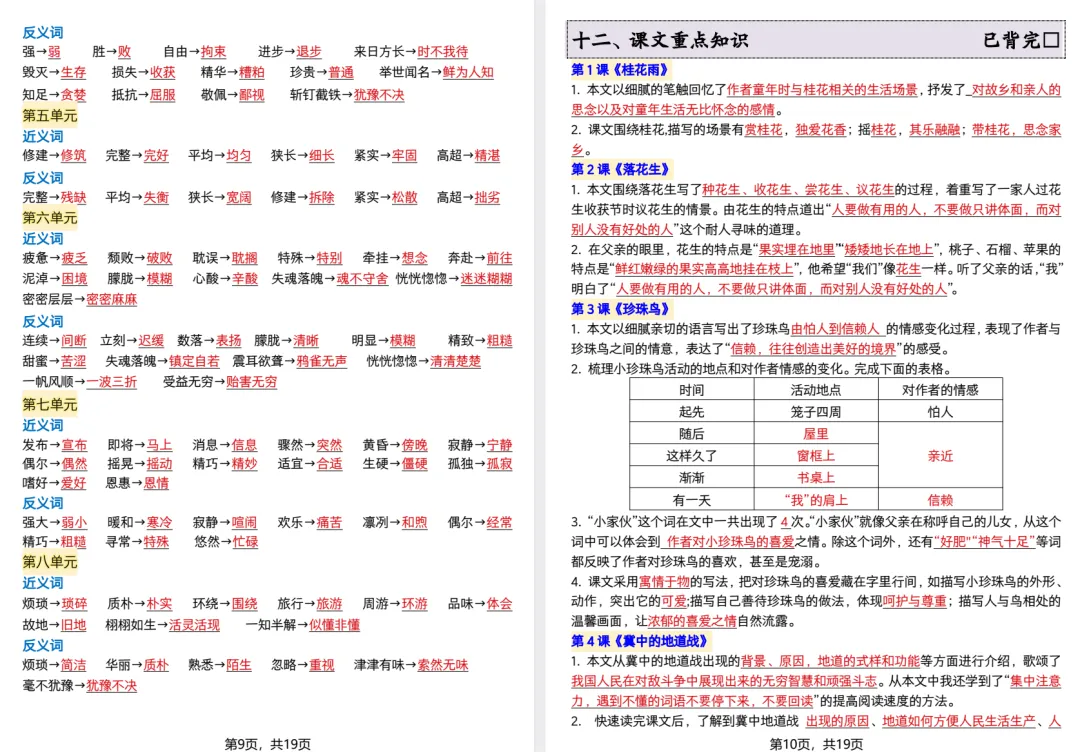1080x752 pixels.
Task: Click the red table cell 窗框上
Action: (x=816, y=456)
